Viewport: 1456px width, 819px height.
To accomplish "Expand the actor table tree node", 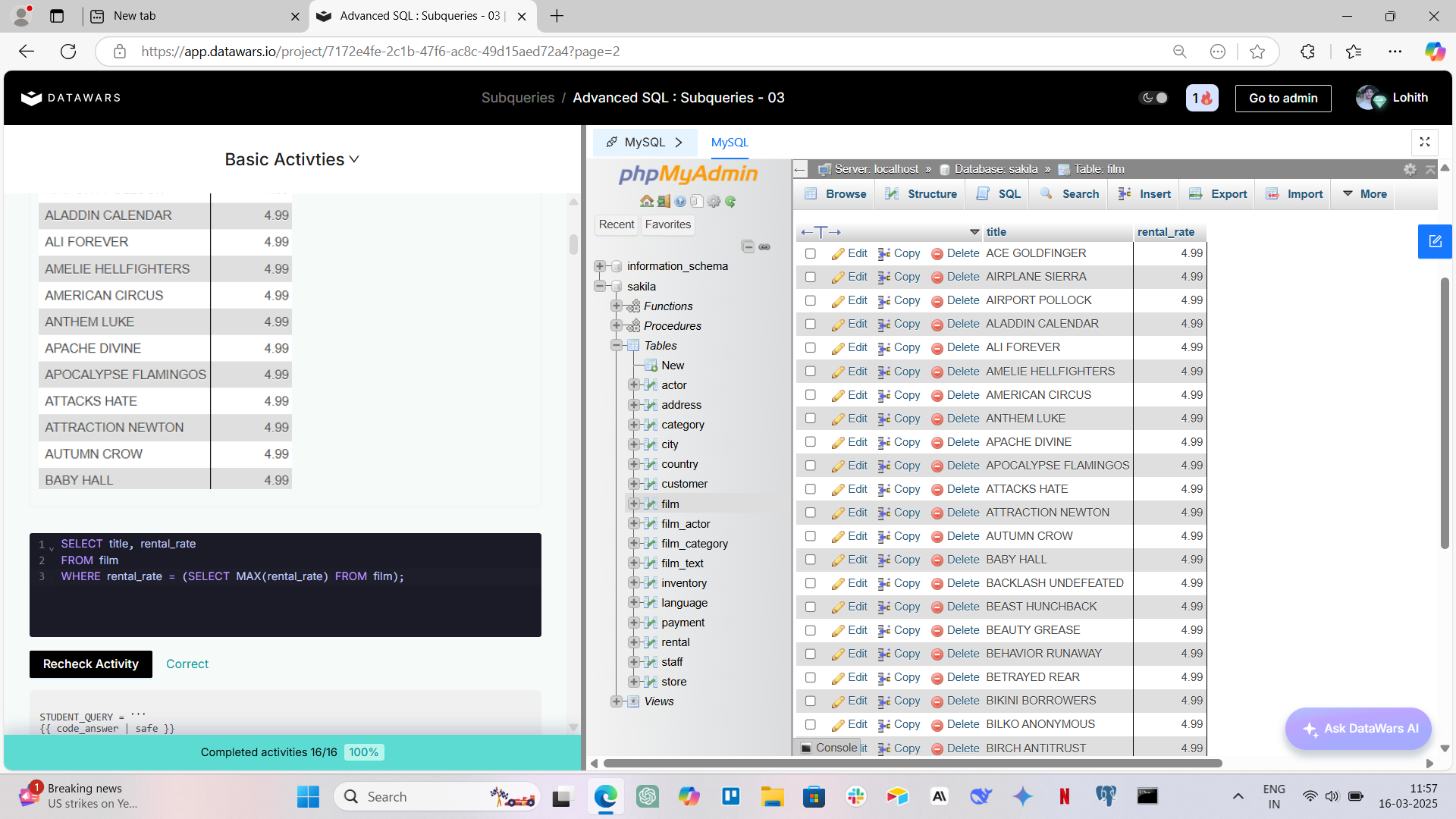I will click(x=634, y=385).
